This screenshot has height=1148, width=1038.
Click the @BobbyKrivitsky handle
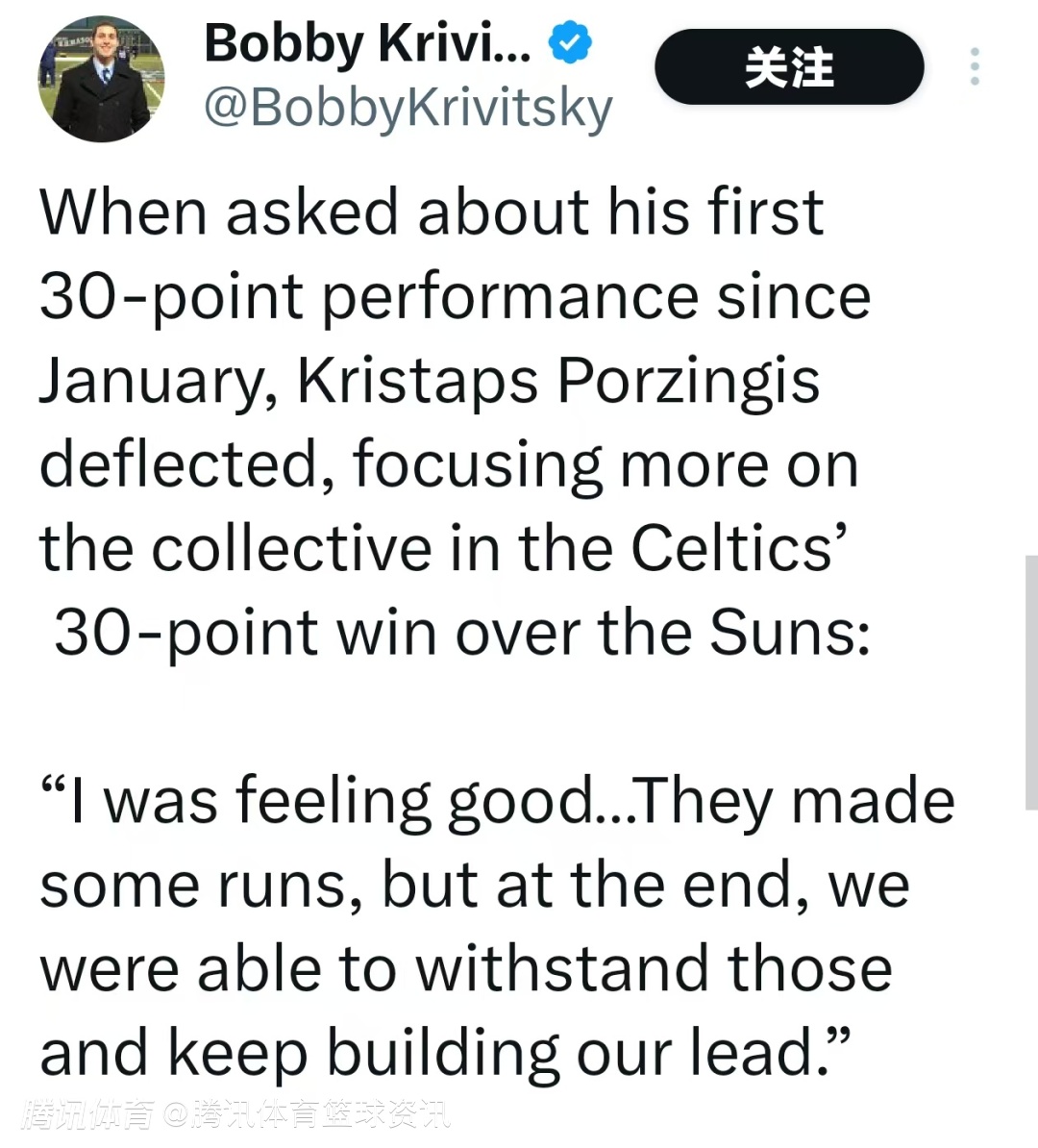408,108
